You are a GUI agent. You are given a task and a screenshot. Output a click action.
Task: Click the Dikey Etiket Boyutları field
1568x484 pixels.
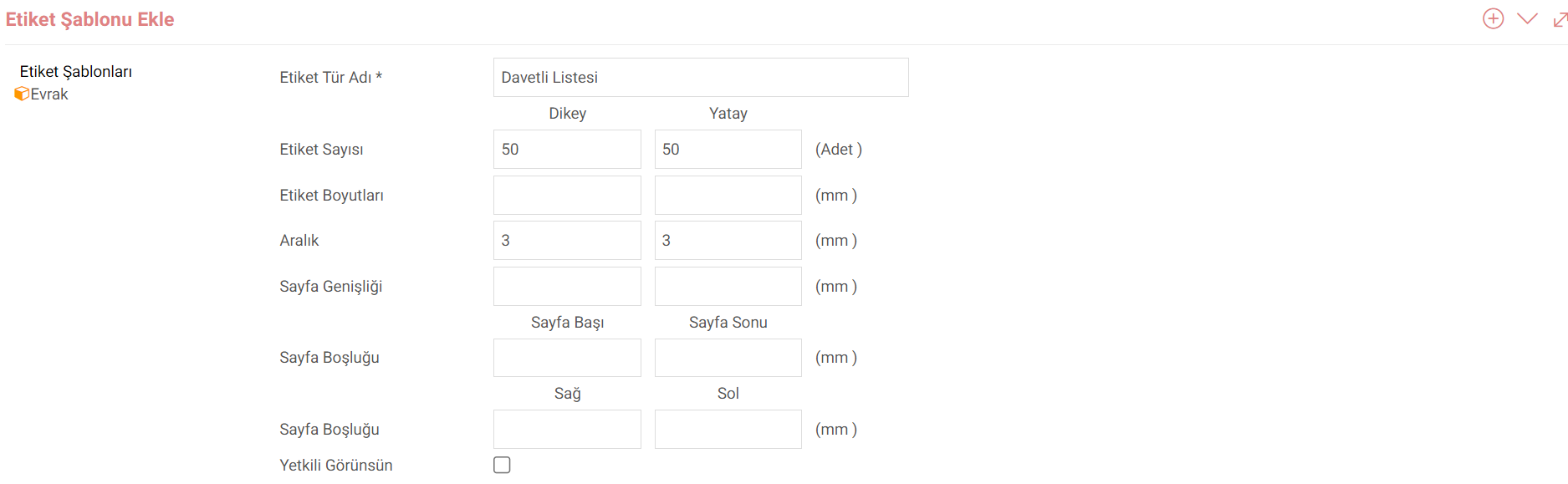pos(567,195)
